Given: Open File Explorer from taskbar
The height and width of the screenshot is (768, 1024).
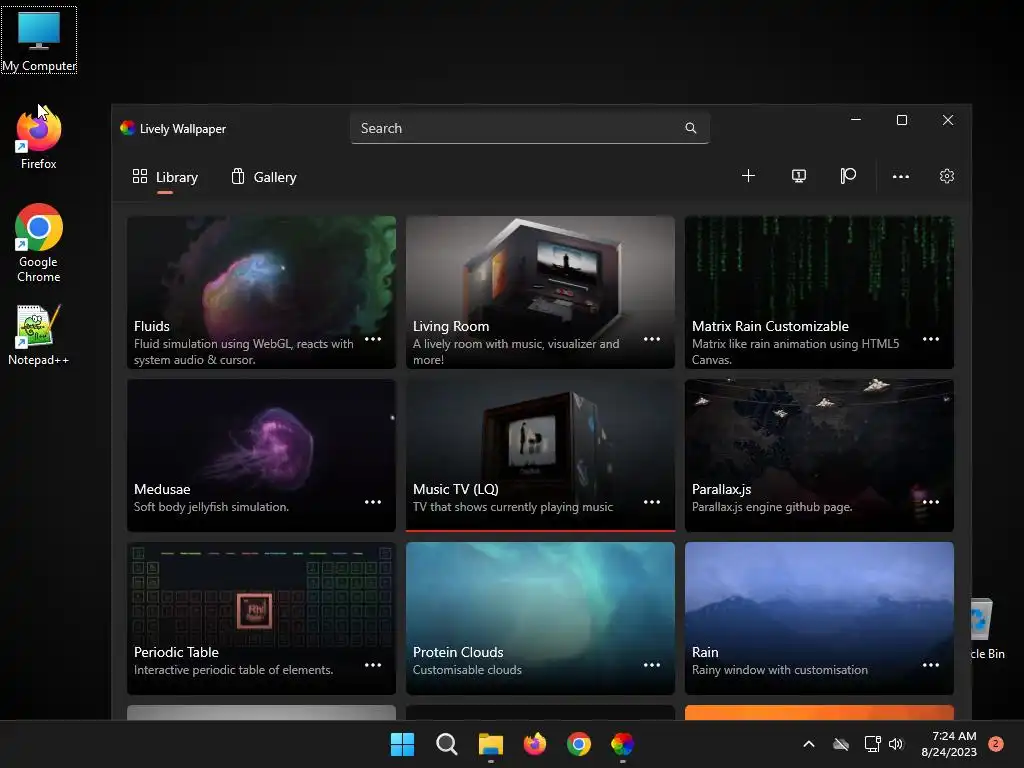Looking at the screenshot, I should (490, 744).
